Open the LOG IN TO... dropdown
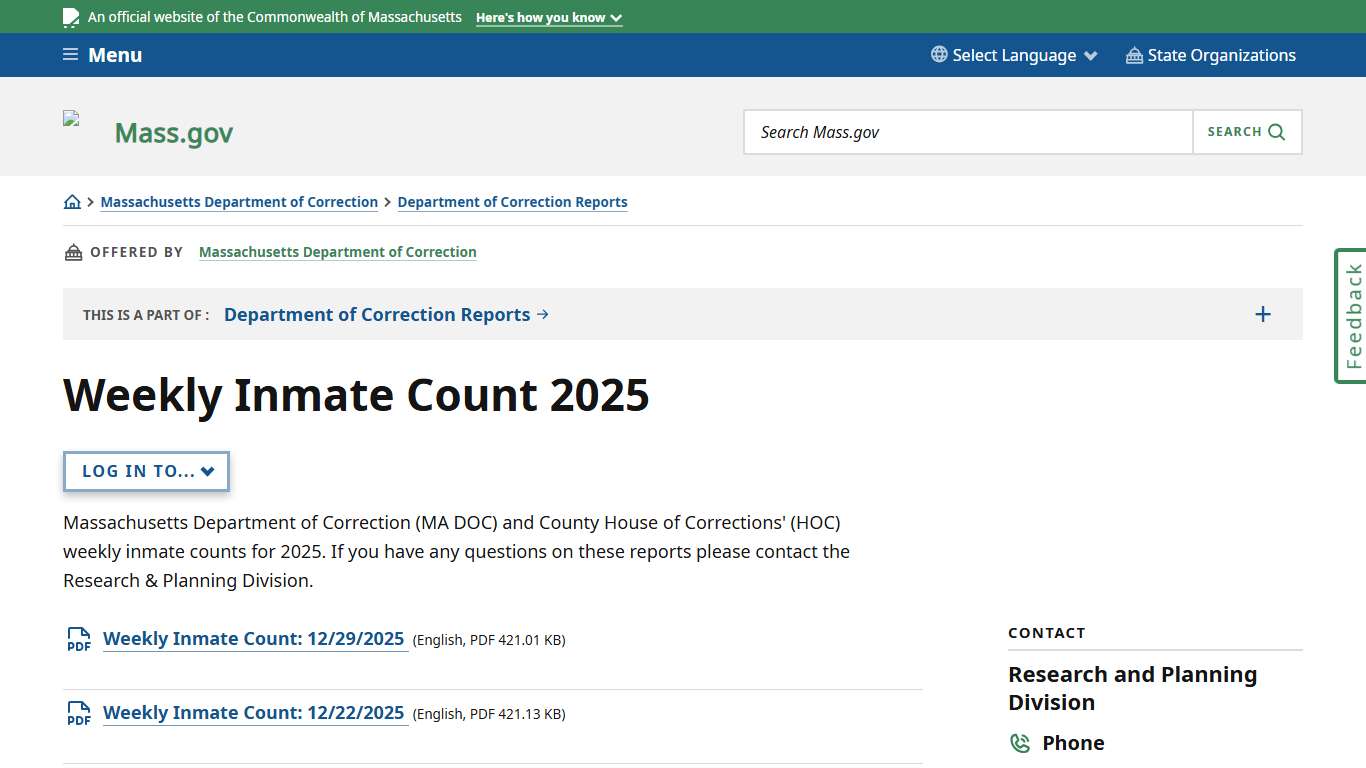The image size is (1366, 768). [x=146, y=471]
